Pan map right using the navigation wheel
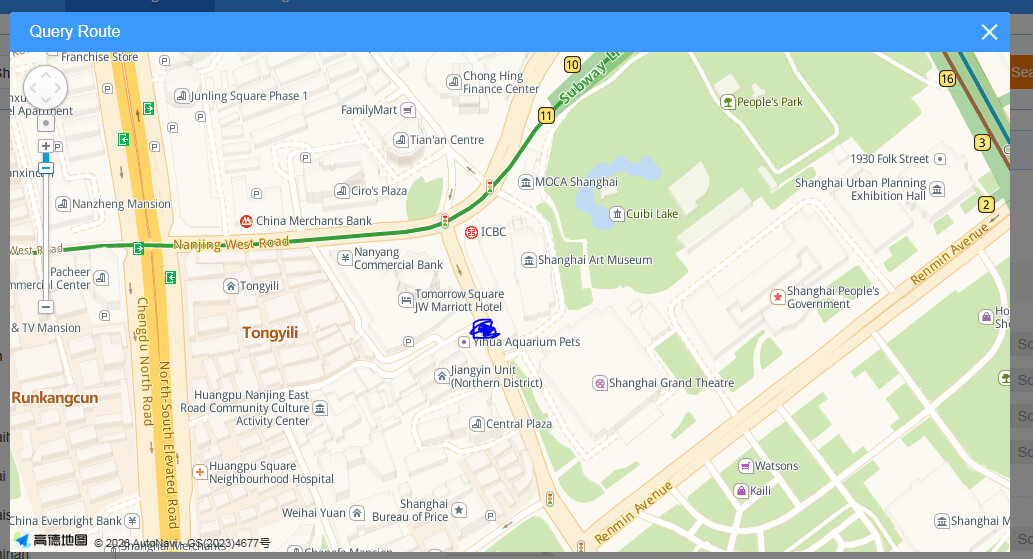The height and width of the screenshot is (559, 1033). 60,88
